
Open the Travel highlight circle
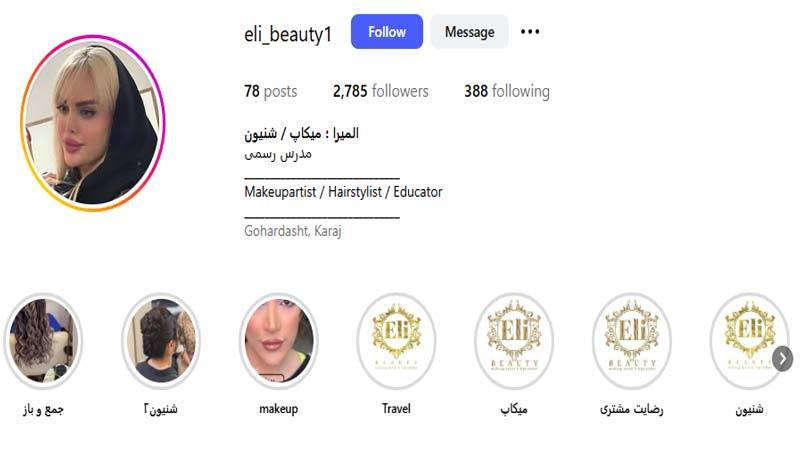point(396,341)
